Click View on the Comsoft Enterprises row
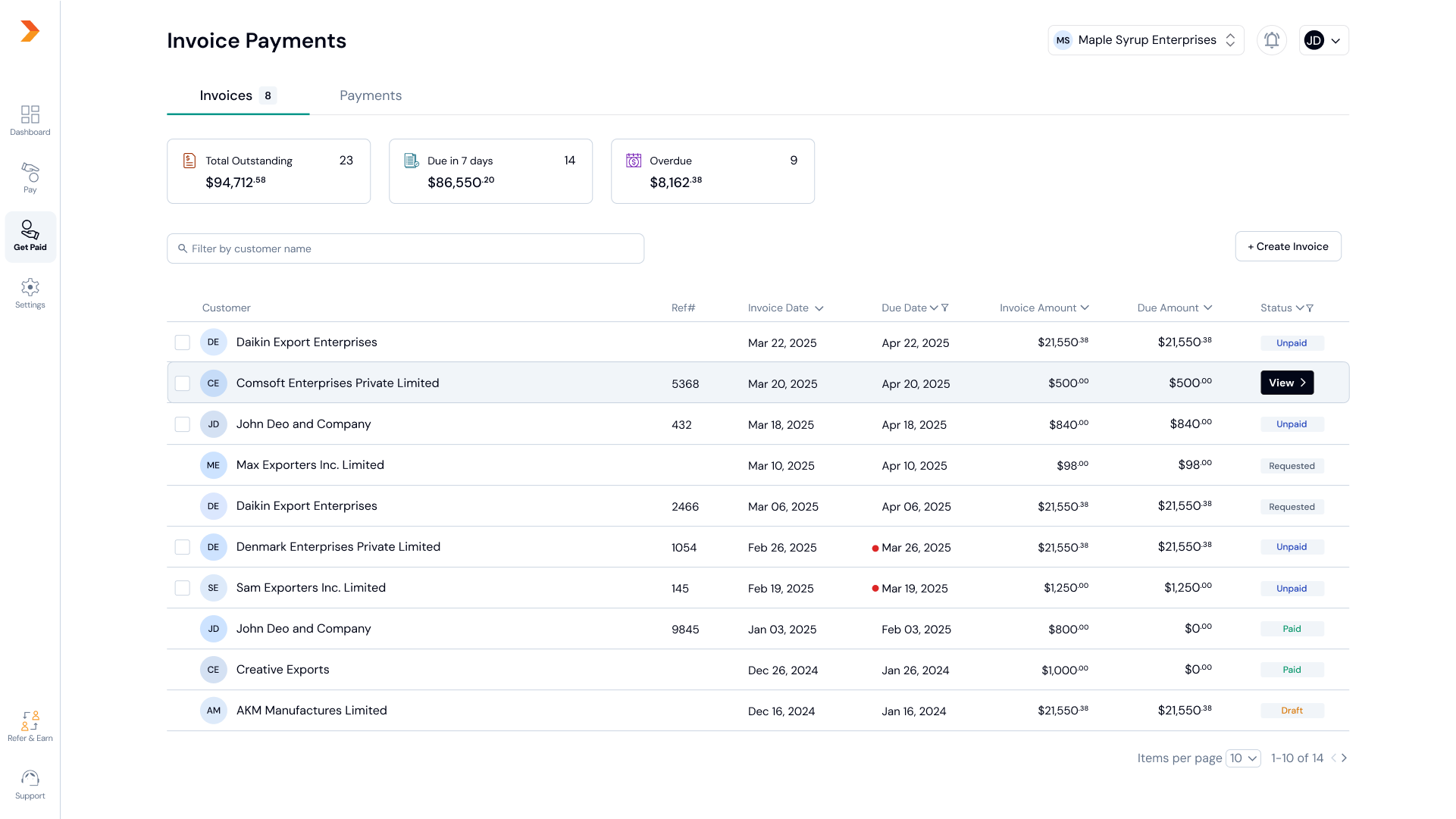Screen dimensions: 1456x819 point(1286,383)
